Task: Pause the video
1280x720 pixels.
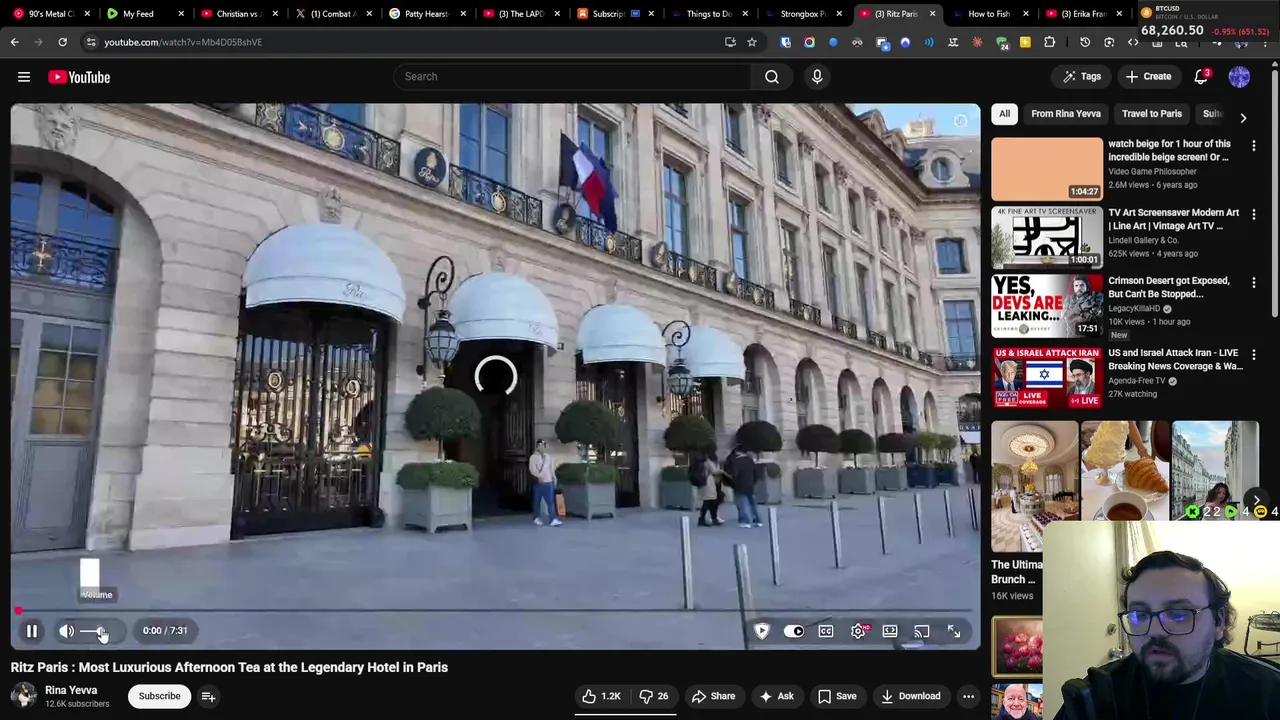Action: click(32, 631)
